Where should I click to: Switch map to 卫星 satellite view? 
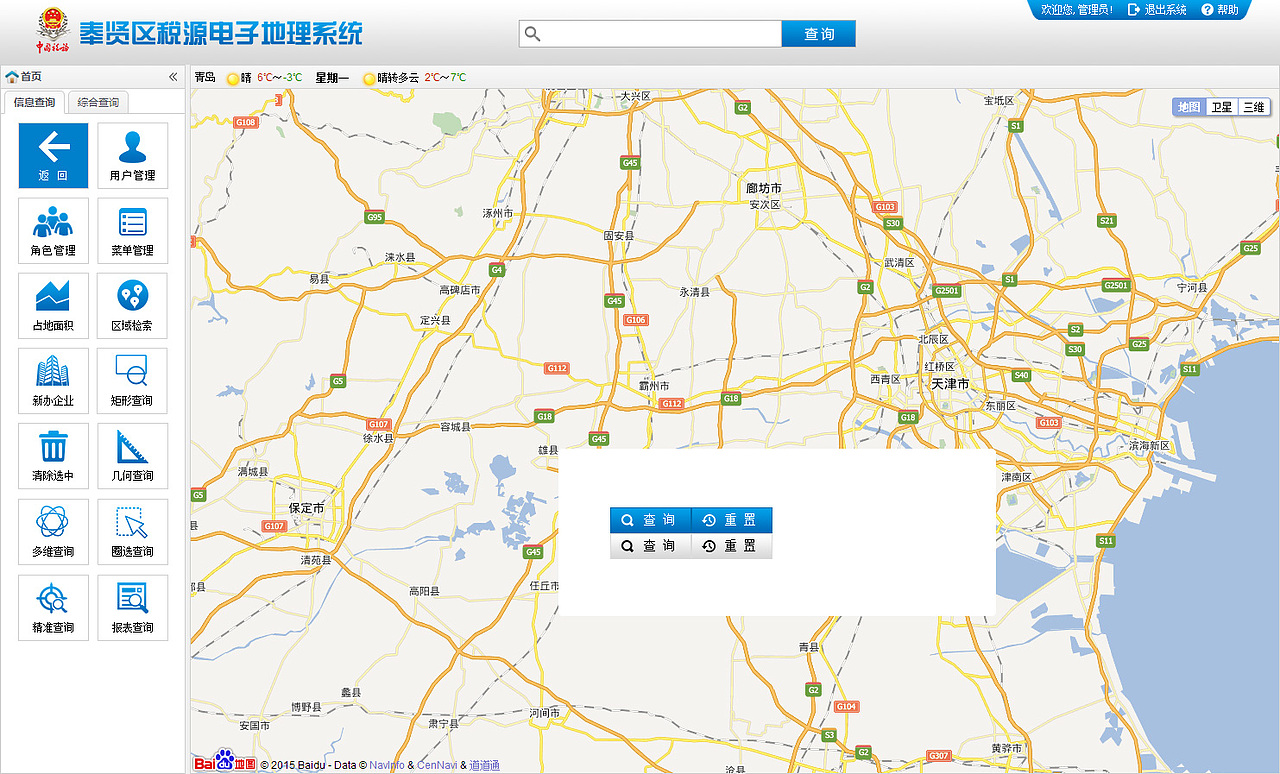point(1222,107)
